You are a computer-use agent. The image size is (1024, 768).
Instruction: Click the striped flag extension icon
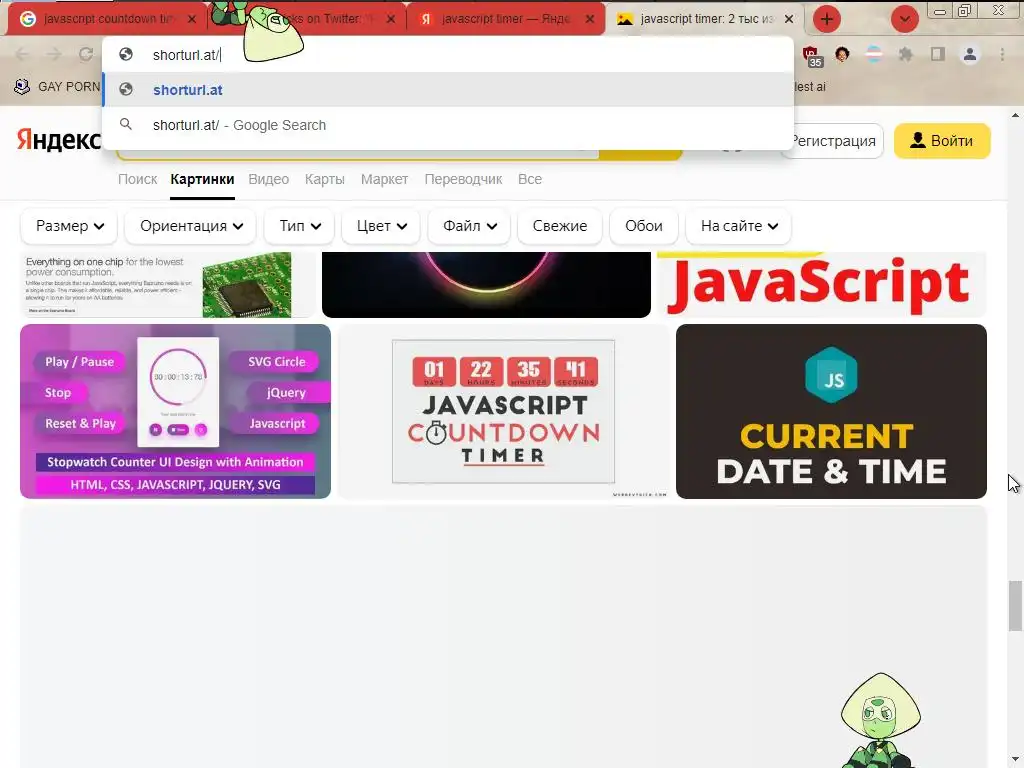tap(874, 54)
